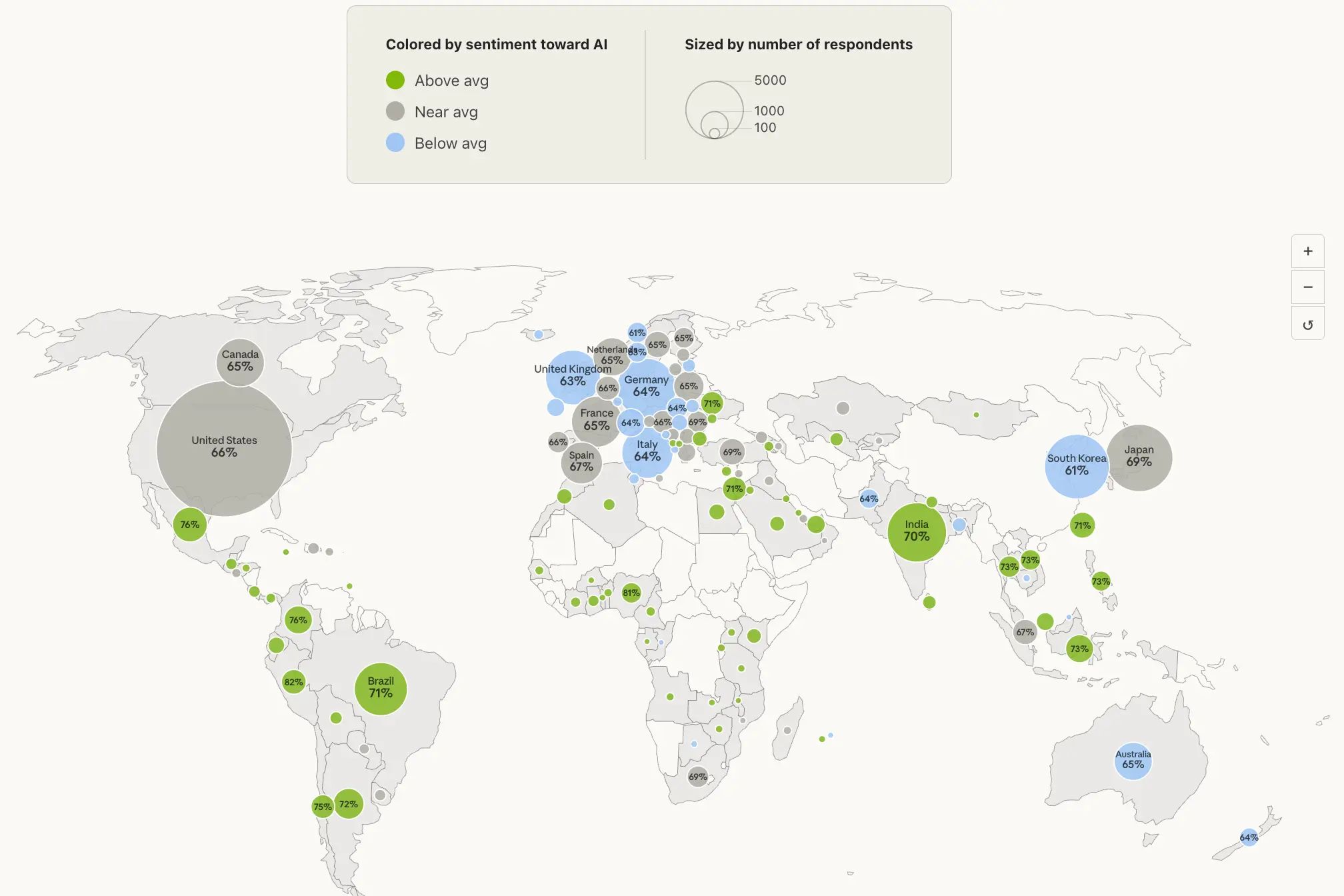The height and width of the screenshot is (896, 1344).
Task: Click the Italy 64% bubble
Action: (x=647, y=452)
